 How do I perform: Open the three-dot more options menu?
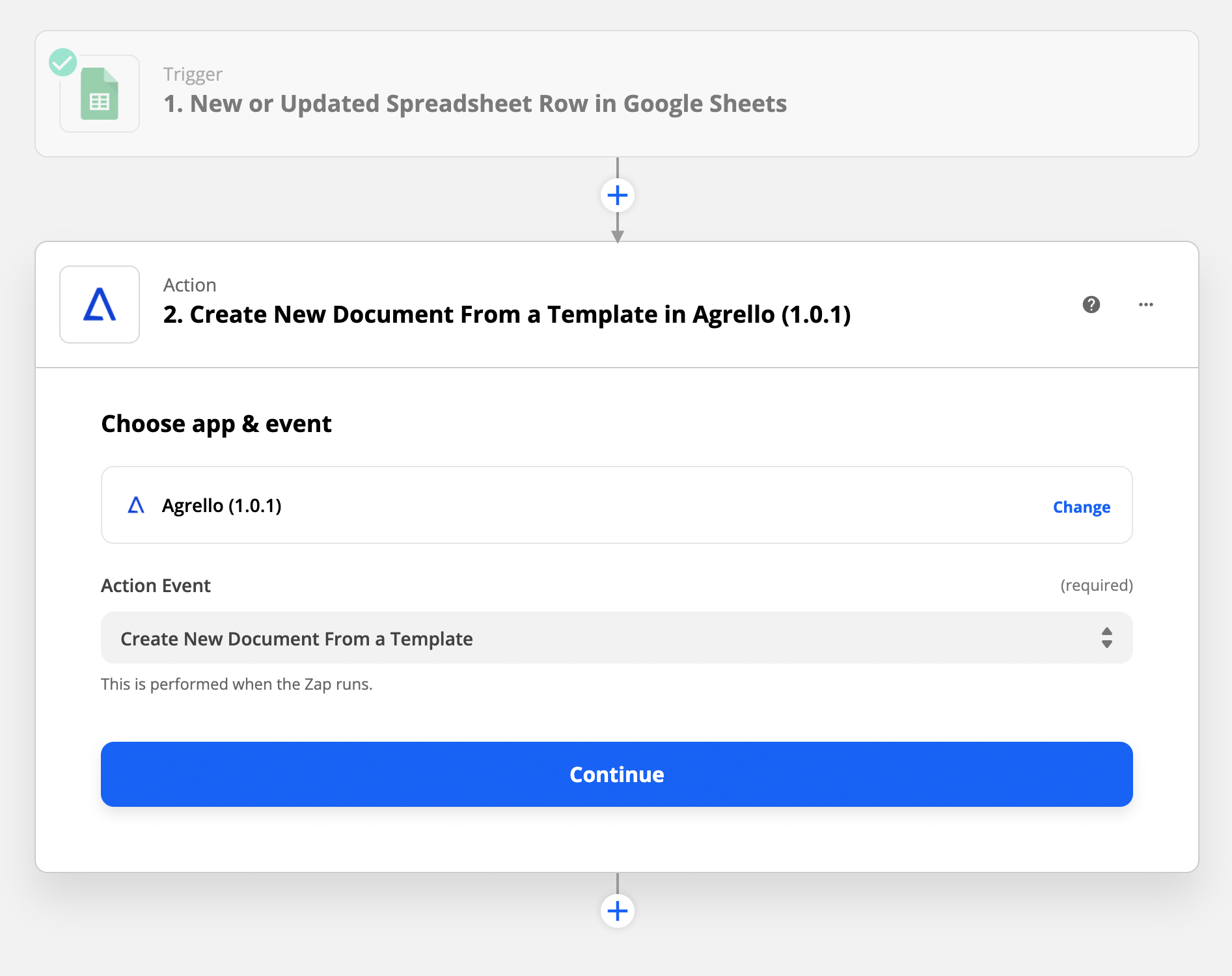(1146, 305)
